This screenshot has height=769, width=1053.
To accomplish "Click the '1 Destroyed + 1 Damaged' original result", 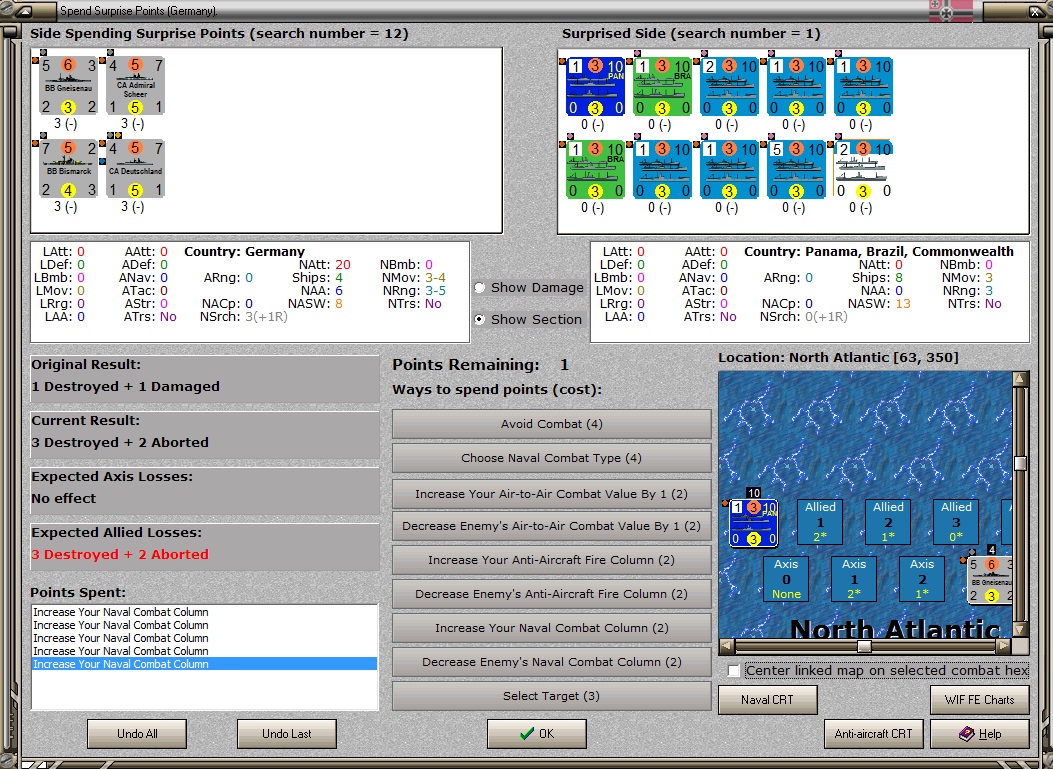I will point(126,387).
